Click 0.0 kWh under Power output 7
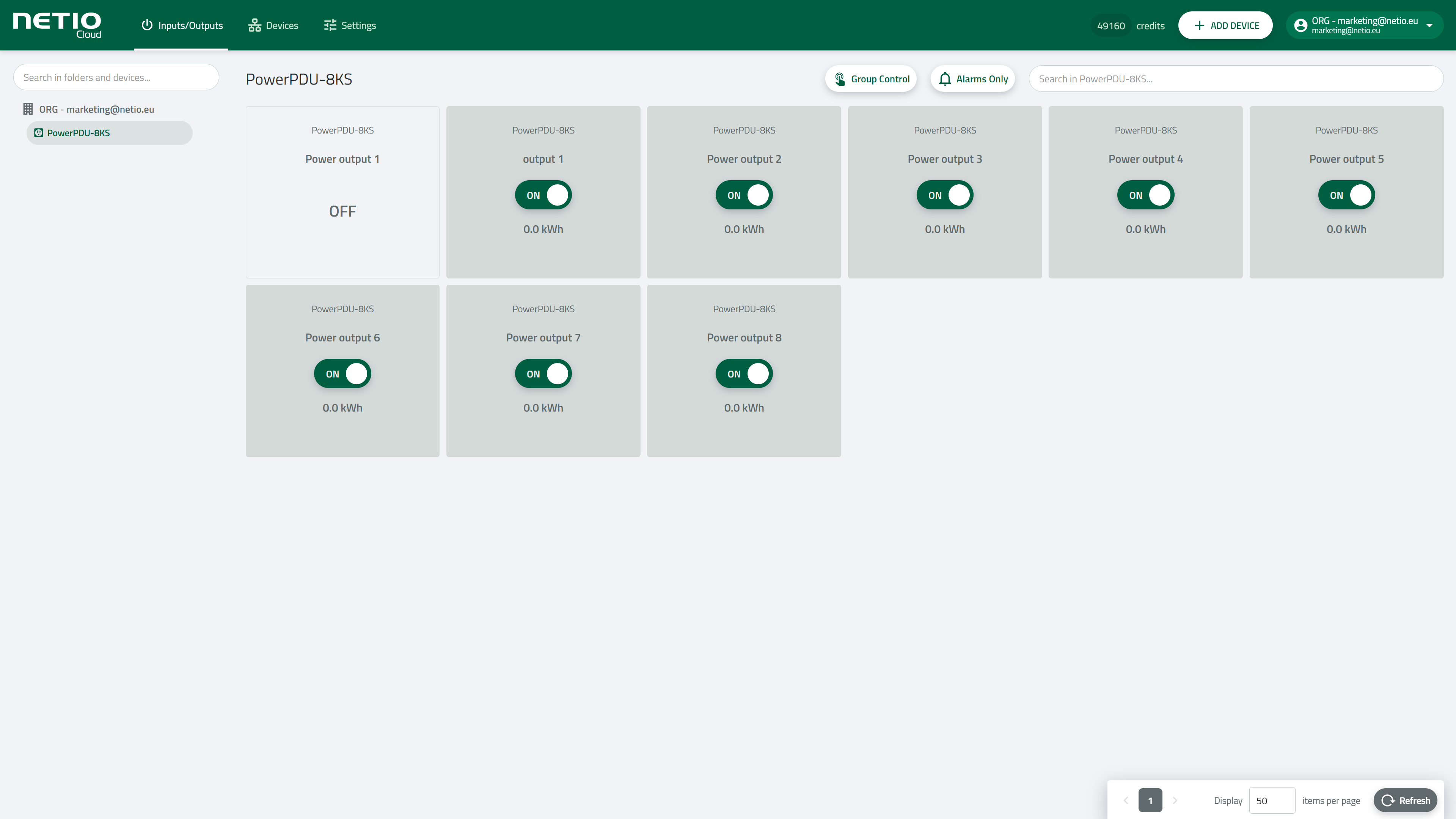This screenshot has height=819, width=1456. click(x=543, y=407)
